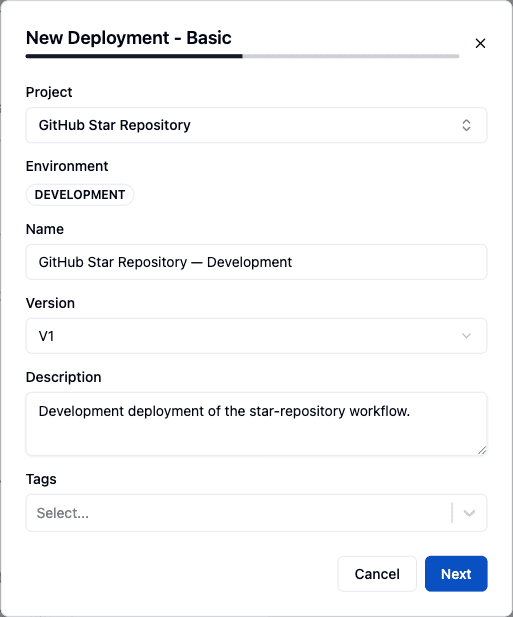Click the Version field label
The image size is (513, 617).
pos(50,303)
